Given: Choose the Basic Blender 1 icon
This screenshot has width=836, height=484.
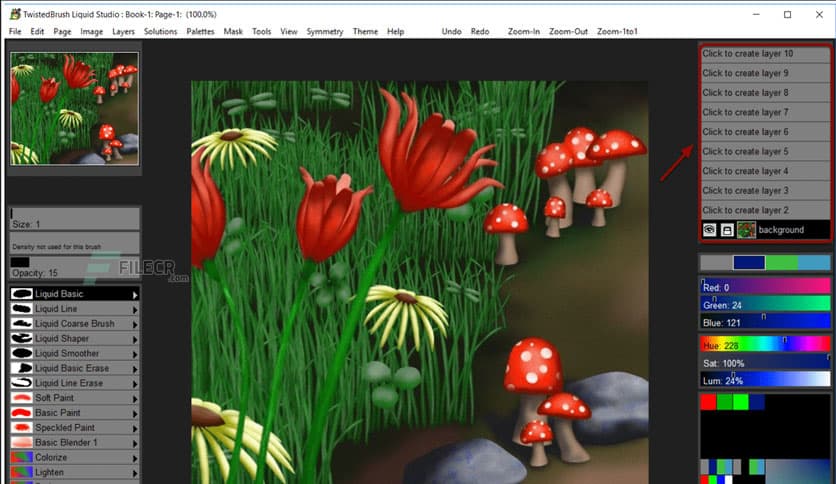Looking at the screenshot, I should [22, 442].
